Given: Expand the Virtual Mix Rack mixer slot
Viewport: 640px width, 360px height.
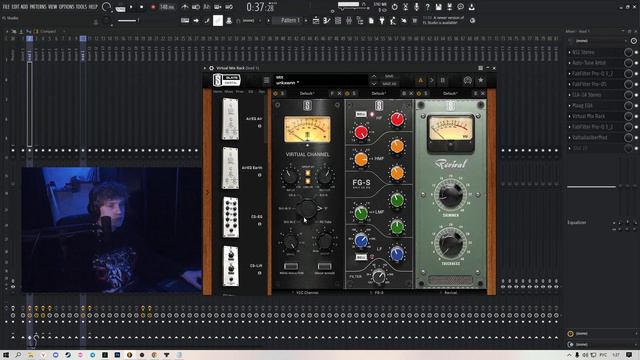Looking at the screenshot, I should (569, 116).
